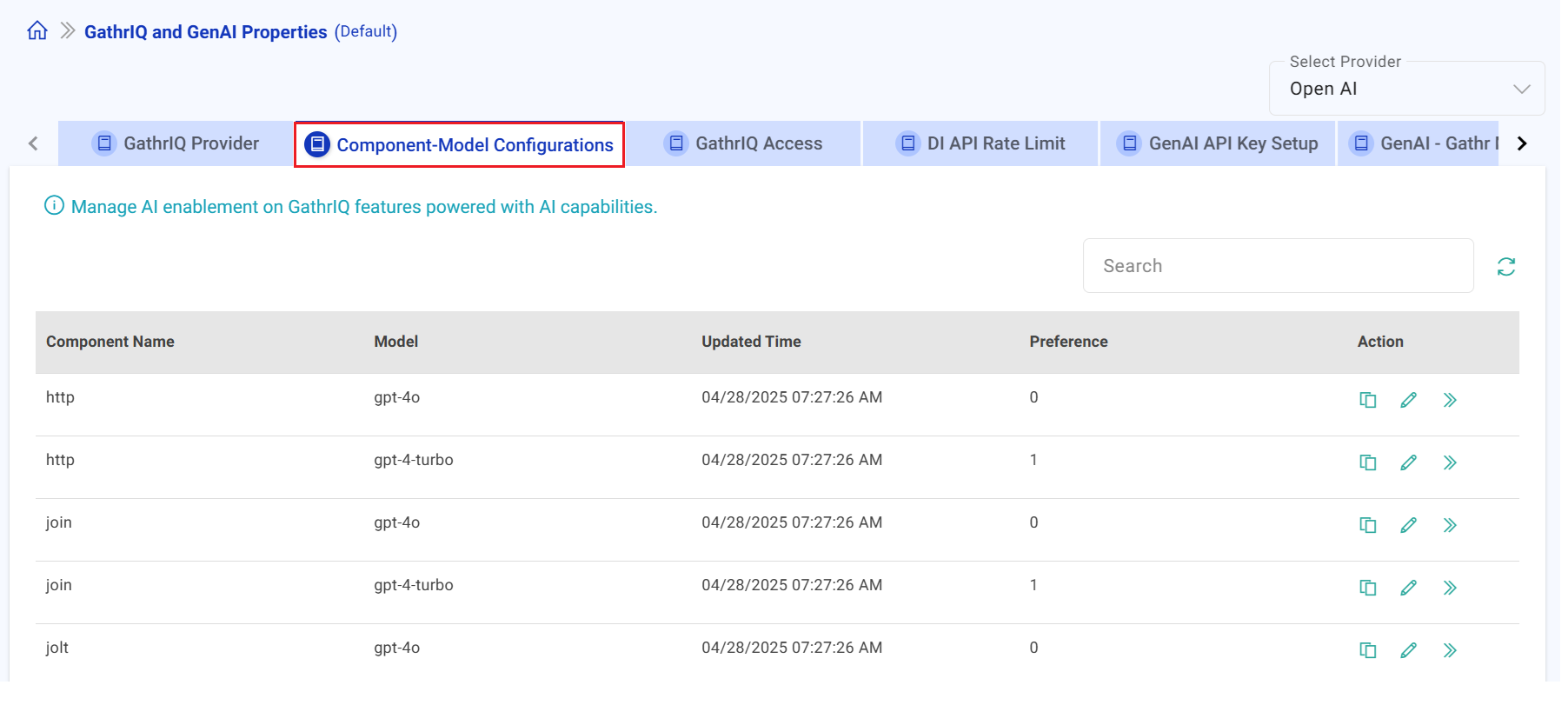Open details arrows for jolt gpt-4o
Viewport: 1568px width, 725px height.
(x=1450, y=650)
